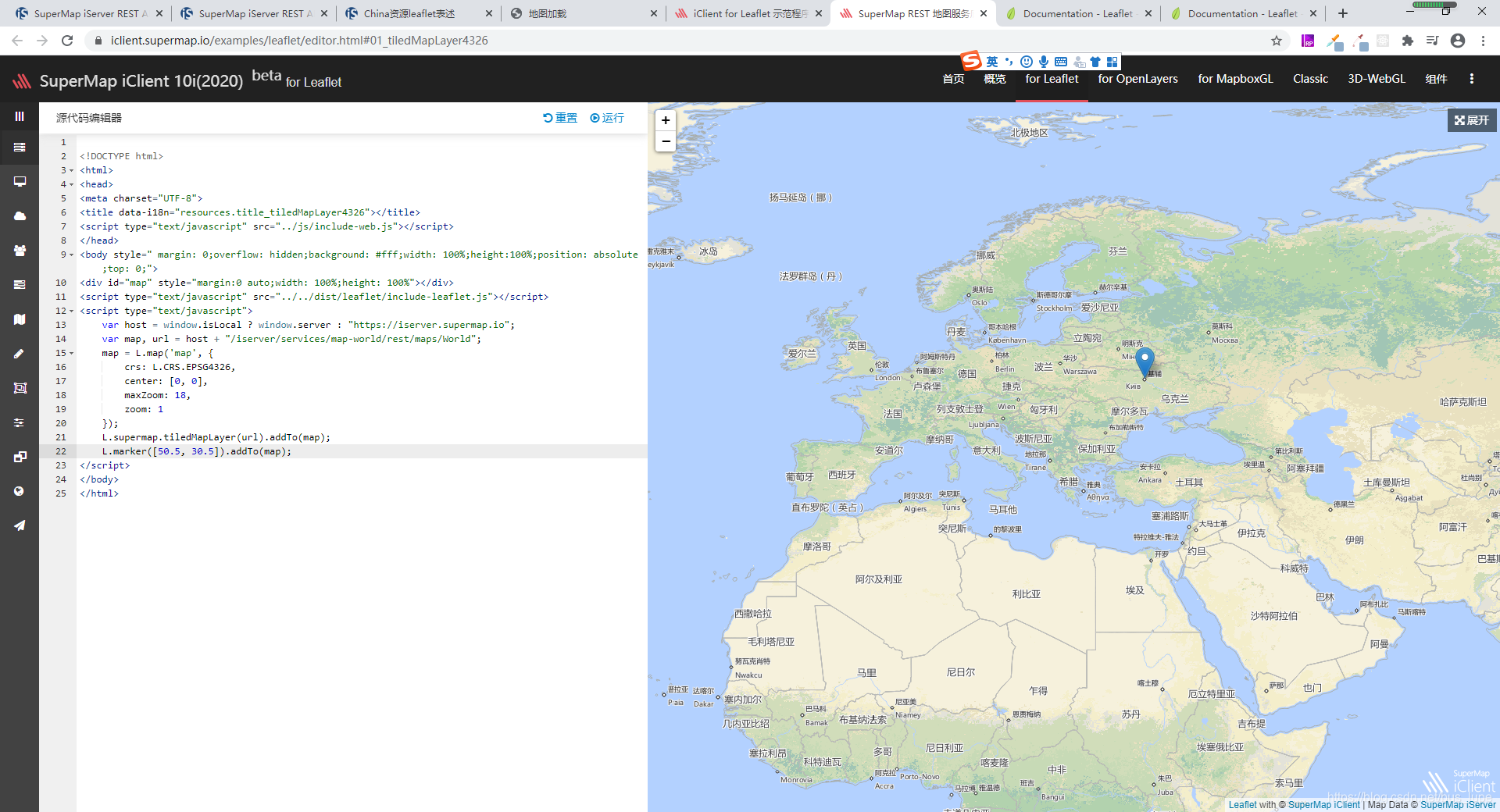Switch to iClient for Leaflet 示范程序 tab
The width and height of the screenshot is (1500, 812).
(750, 13)
